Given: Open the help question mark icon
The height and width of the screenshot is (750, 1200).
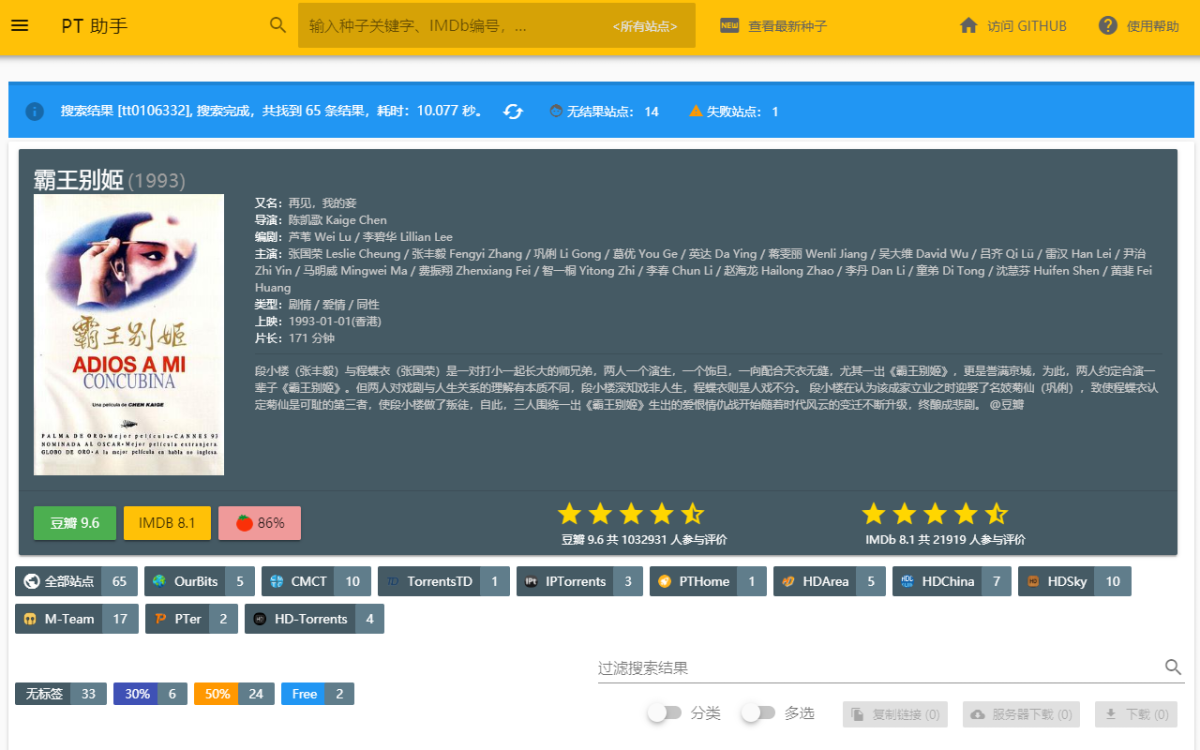Looking at the screenshot, I should (1108, 26).
